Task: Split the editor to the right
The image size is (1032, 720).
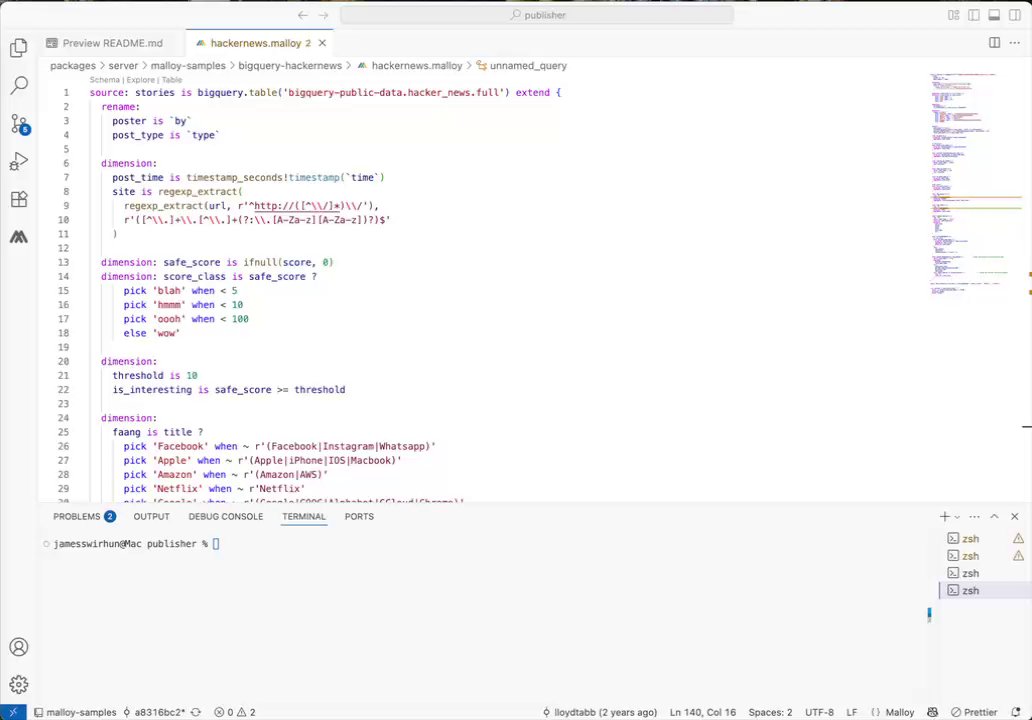Action: coord(994,43)
